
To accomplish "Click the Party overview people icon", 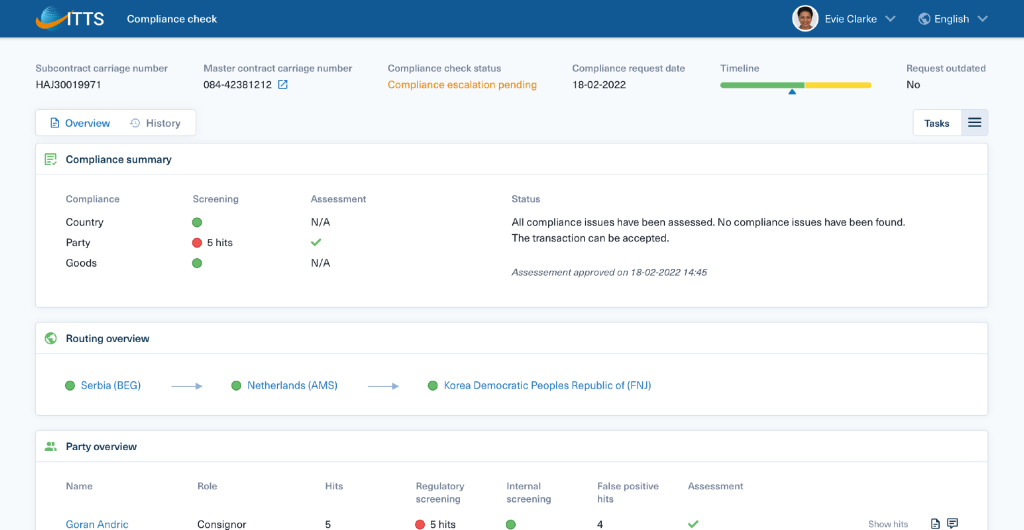I will (x=50, y=447).
